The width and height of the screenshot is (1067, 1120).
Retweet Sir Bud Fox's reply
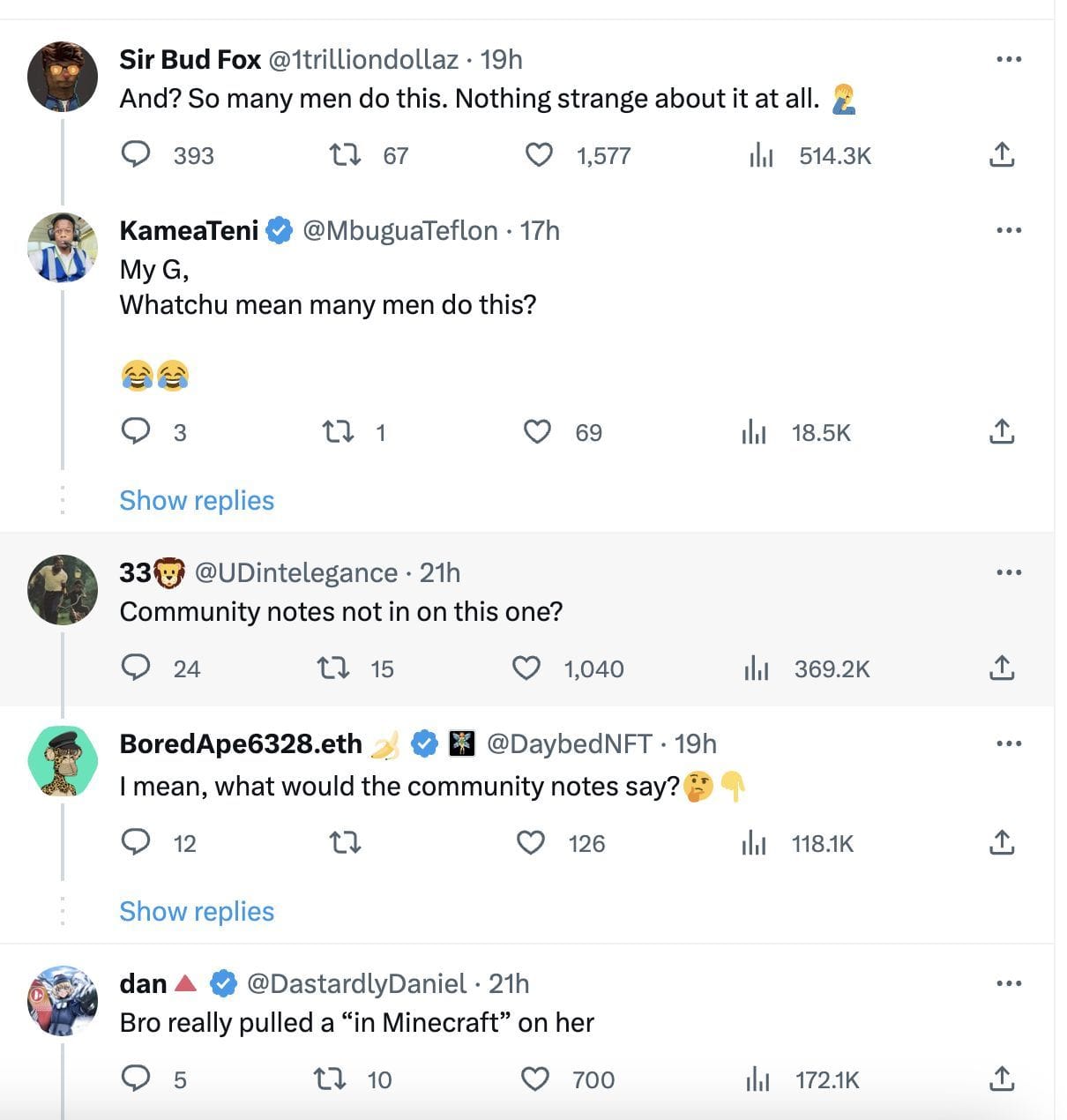[x=344, y=155]
